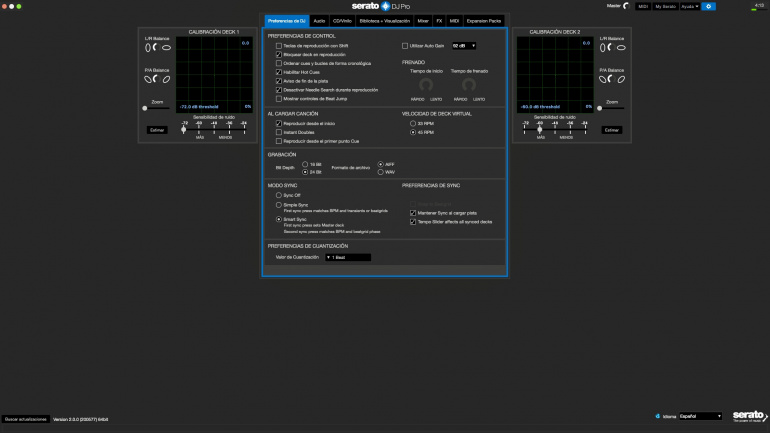Disable Habilitar Hot Cues checkbox
Viewport: 770px width, 433px height.
pyautogui.click(x=278, y=72)
